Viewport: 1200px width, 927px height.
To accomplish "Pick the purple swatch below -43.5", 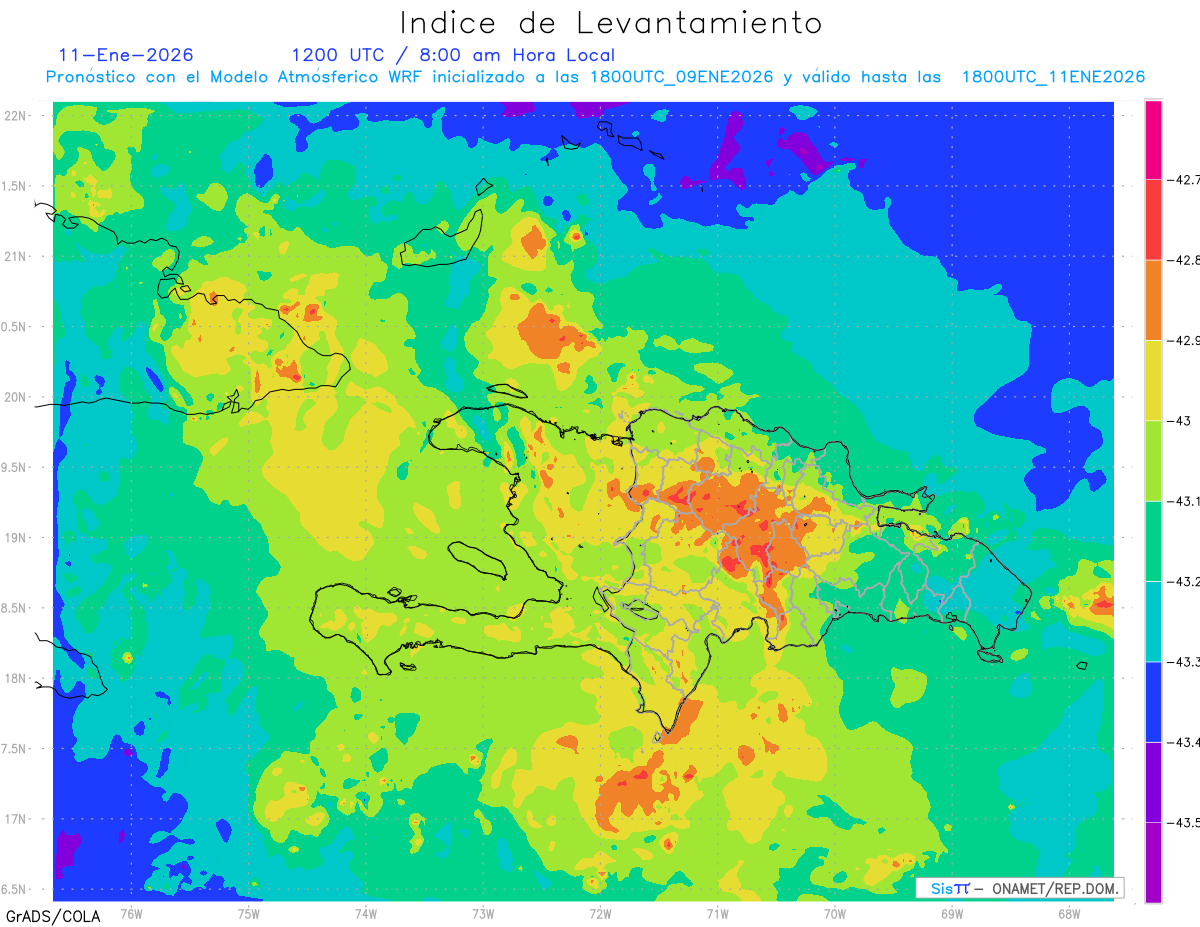I will coord(1153,862).
